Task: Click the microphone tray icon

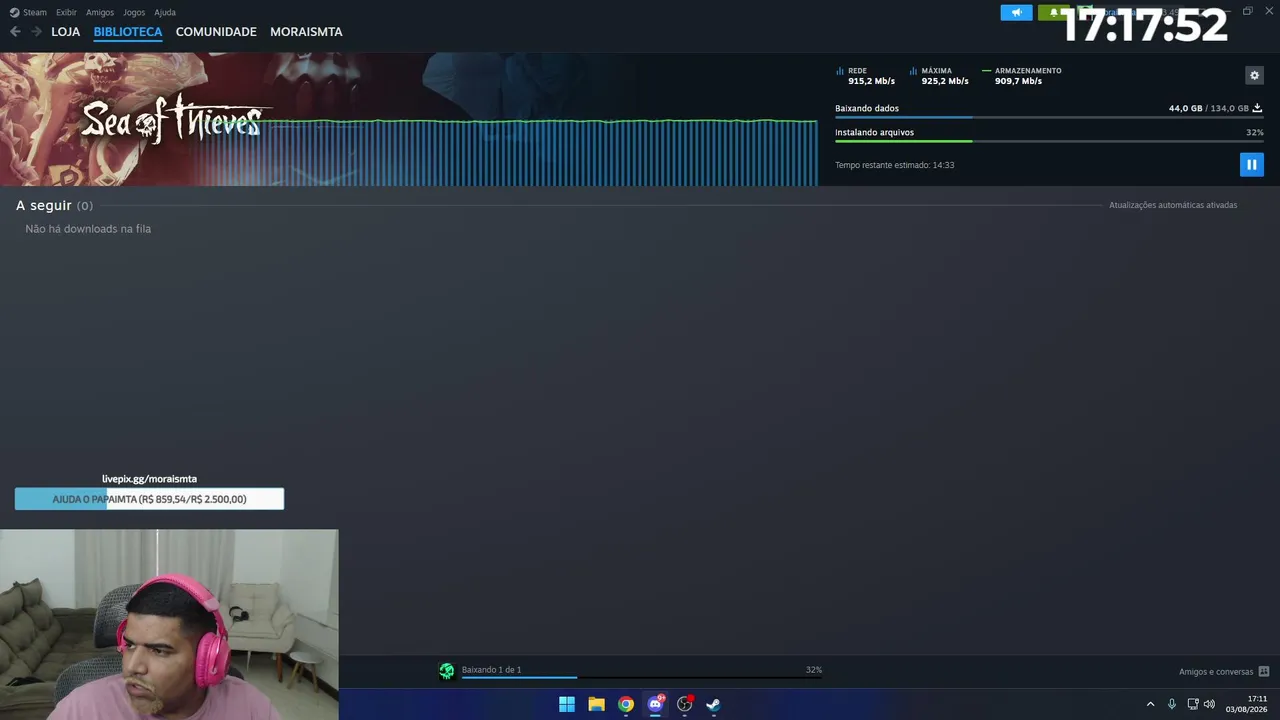Action: [1172, 704]
